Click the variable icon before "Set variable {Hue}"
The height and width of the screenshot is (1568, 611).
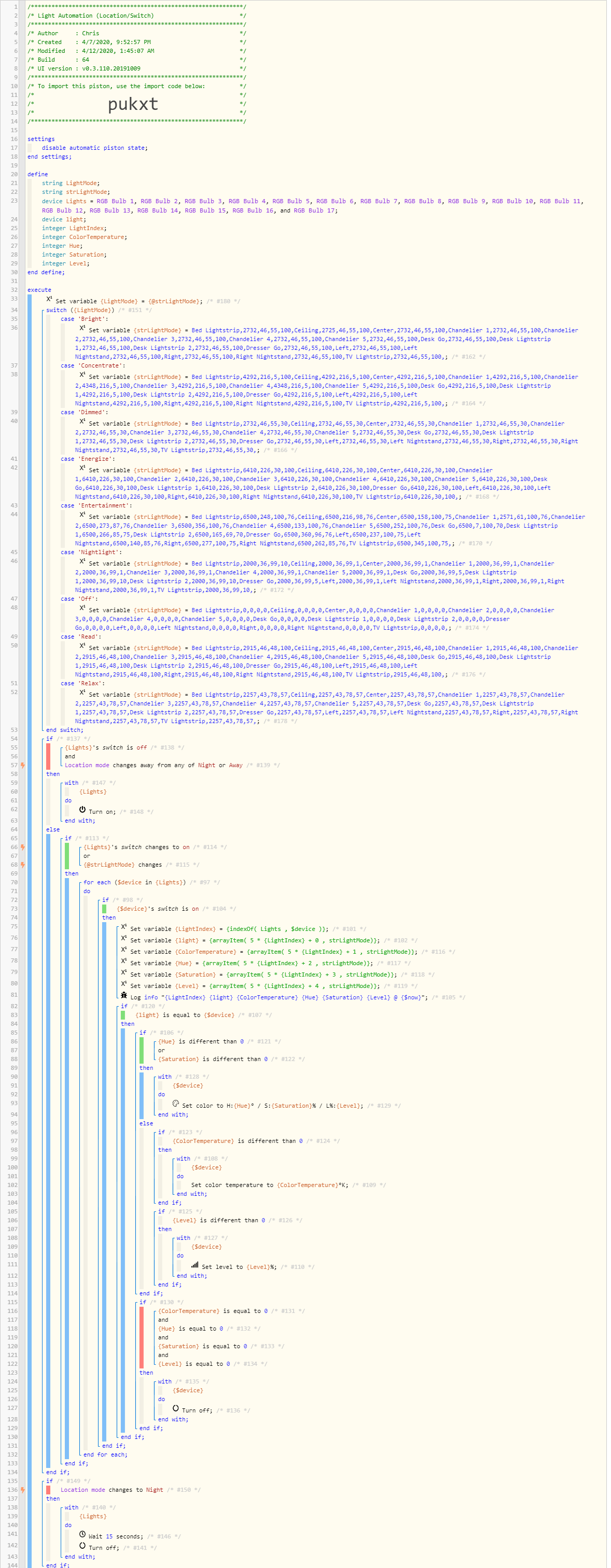tap(123, 961)
